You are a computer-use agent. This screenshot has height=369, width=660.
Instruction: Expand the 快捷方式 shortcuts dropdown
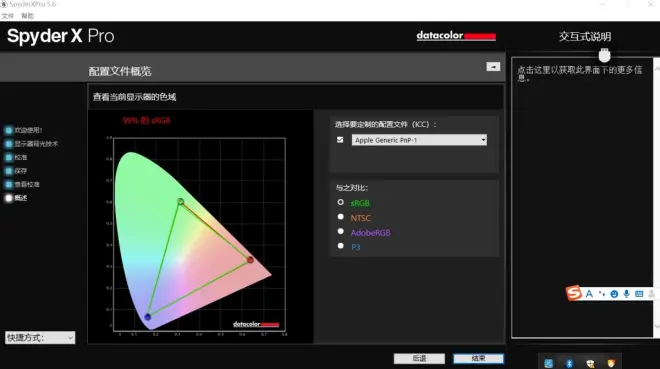[40, 337]
